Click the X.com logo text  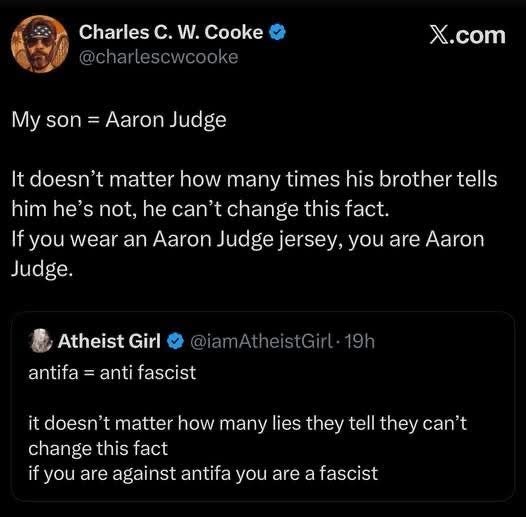pos(467,35)
